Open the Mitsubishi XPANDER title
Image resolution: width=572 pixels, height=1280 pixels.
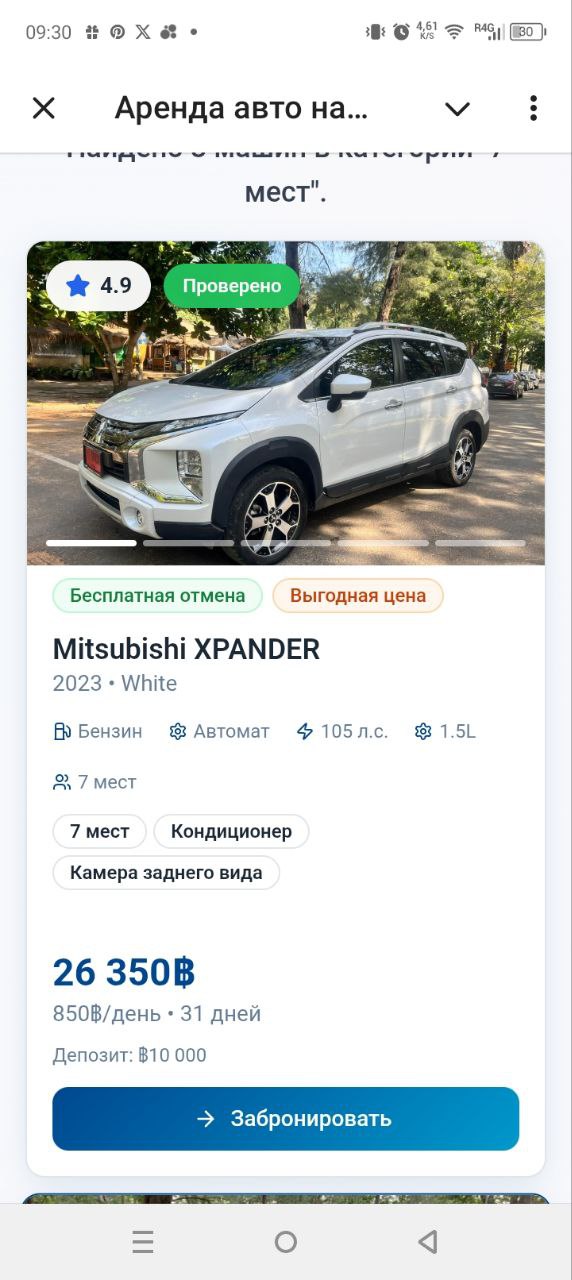click(x=186, y=649)
